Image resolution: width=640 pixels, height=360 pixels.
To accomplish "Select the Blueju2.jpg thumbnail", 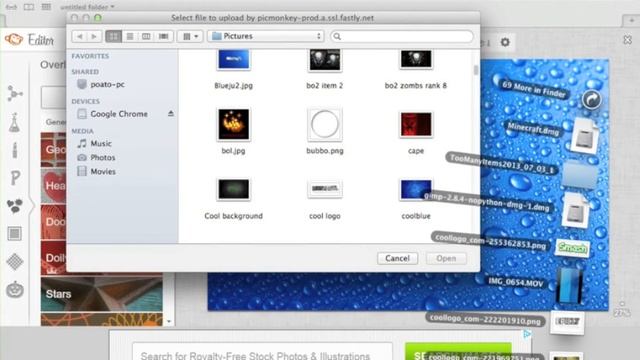I will tap(233, 60).
